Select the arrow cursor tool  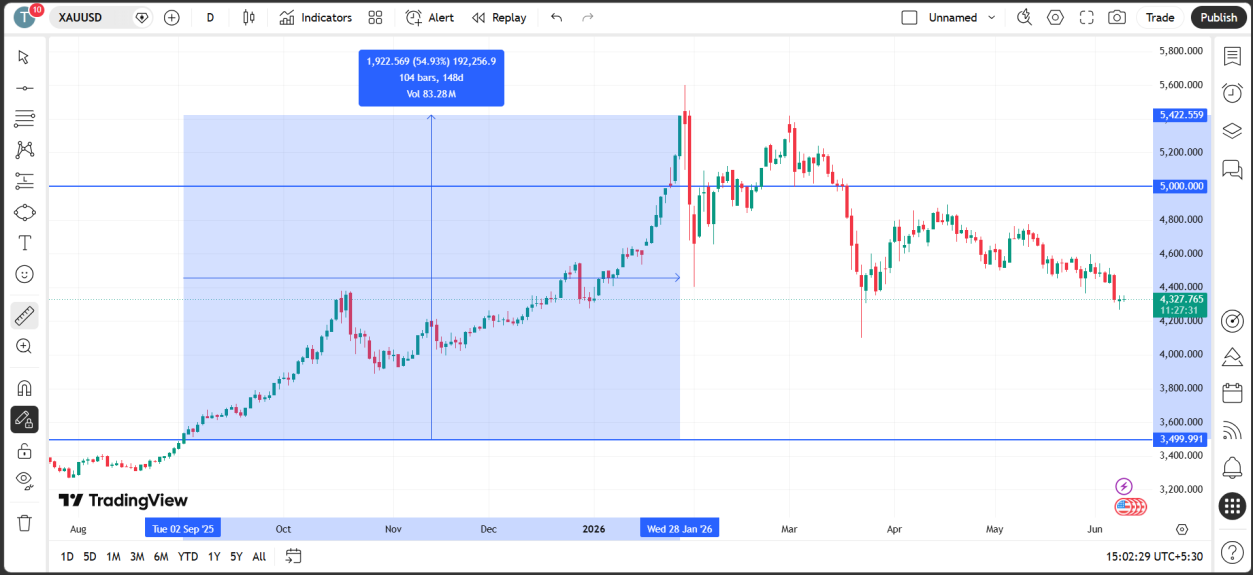click(x=24, y=57)
